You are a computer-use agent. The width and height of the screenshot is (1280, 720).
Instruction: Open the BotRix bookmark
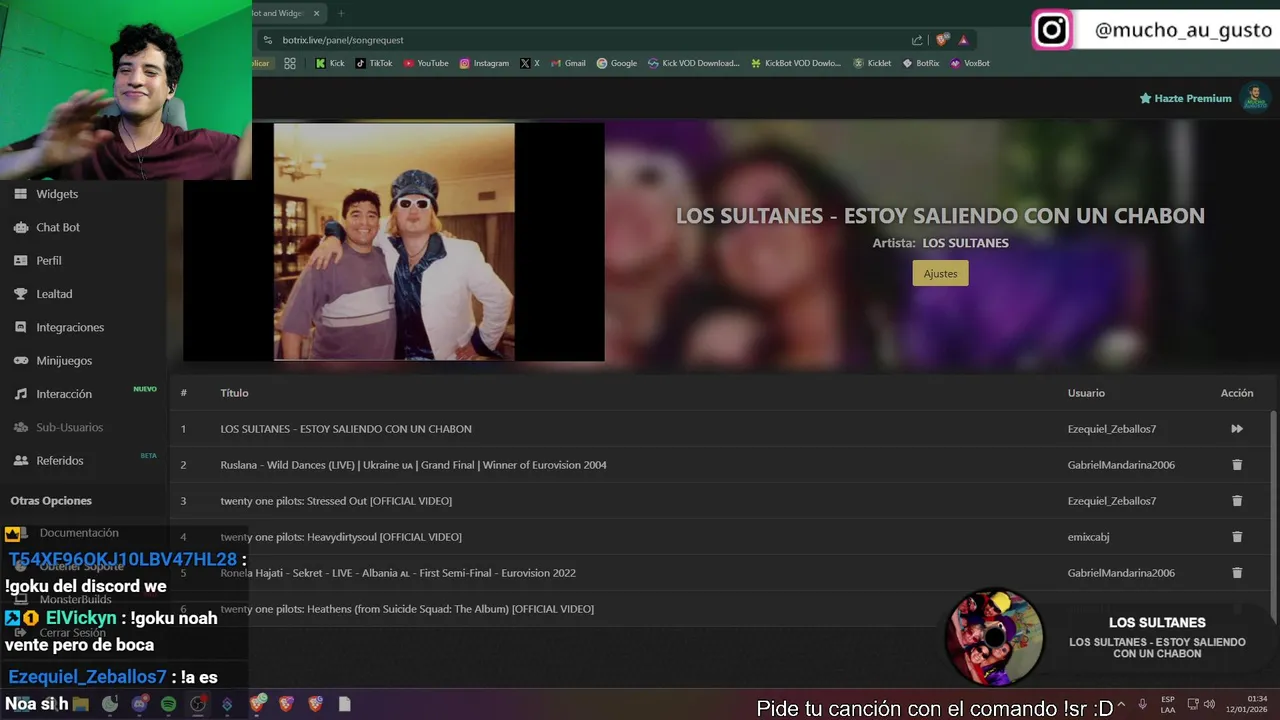coord(920,63)
